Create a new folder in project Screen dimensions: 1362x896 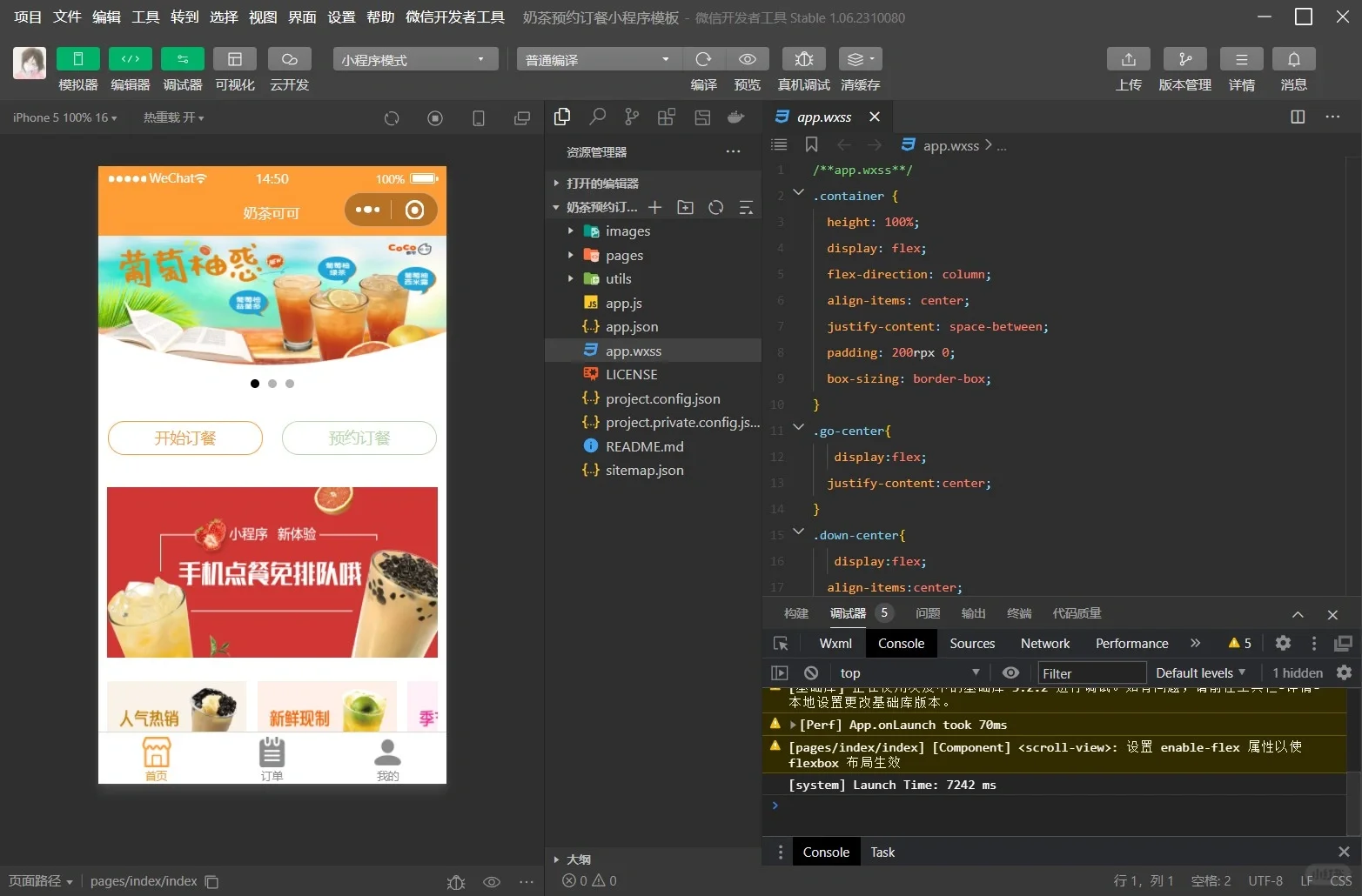[x=686, y=207]
